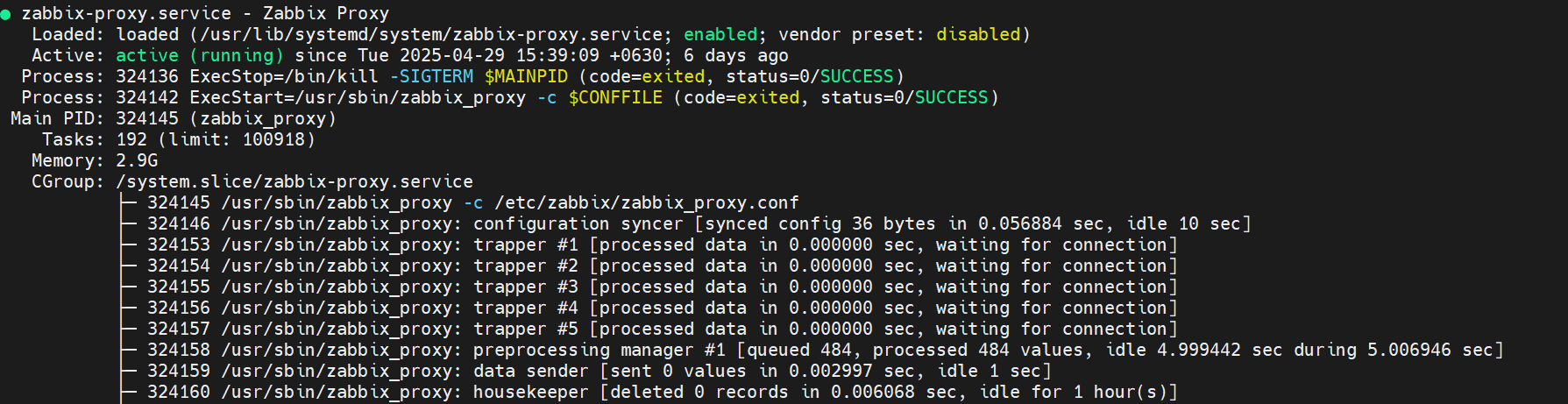Click the yellow 'disabled' vendor preset text

[x=978, y=34]
